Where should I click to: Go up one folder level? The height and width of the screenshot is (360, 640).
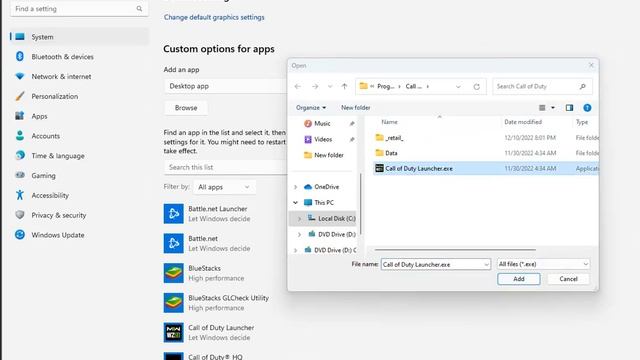pos(344,86)
